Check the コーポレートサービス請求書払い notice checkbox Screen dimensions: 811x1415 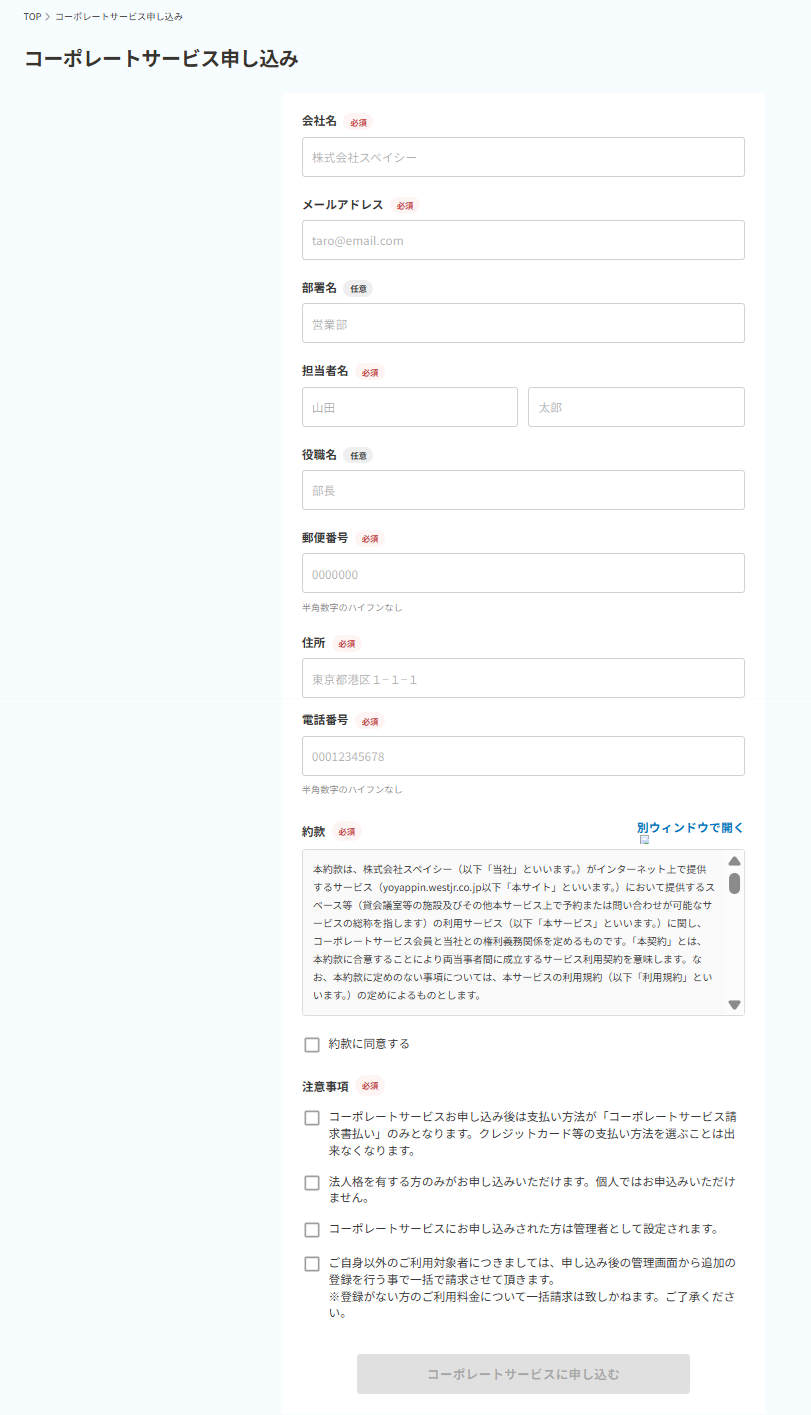coord(312,1118)
